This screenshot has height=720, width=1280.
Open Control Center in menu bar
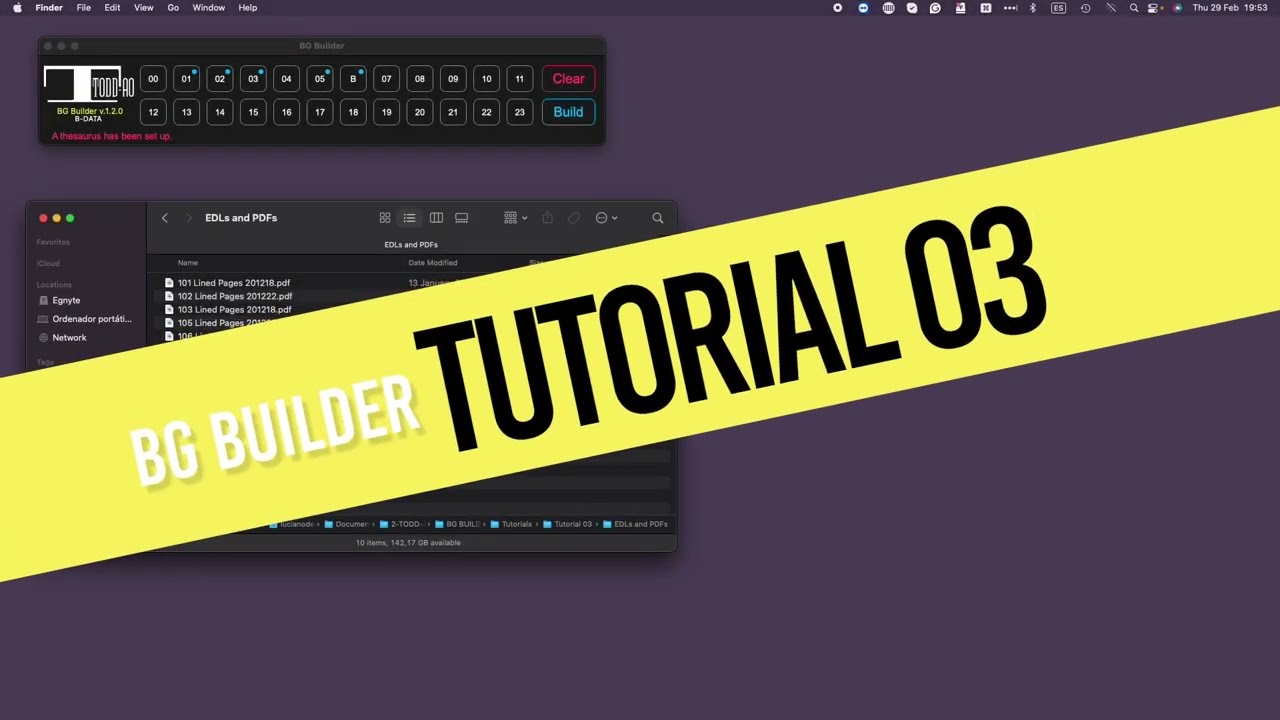click(1152, 7)
